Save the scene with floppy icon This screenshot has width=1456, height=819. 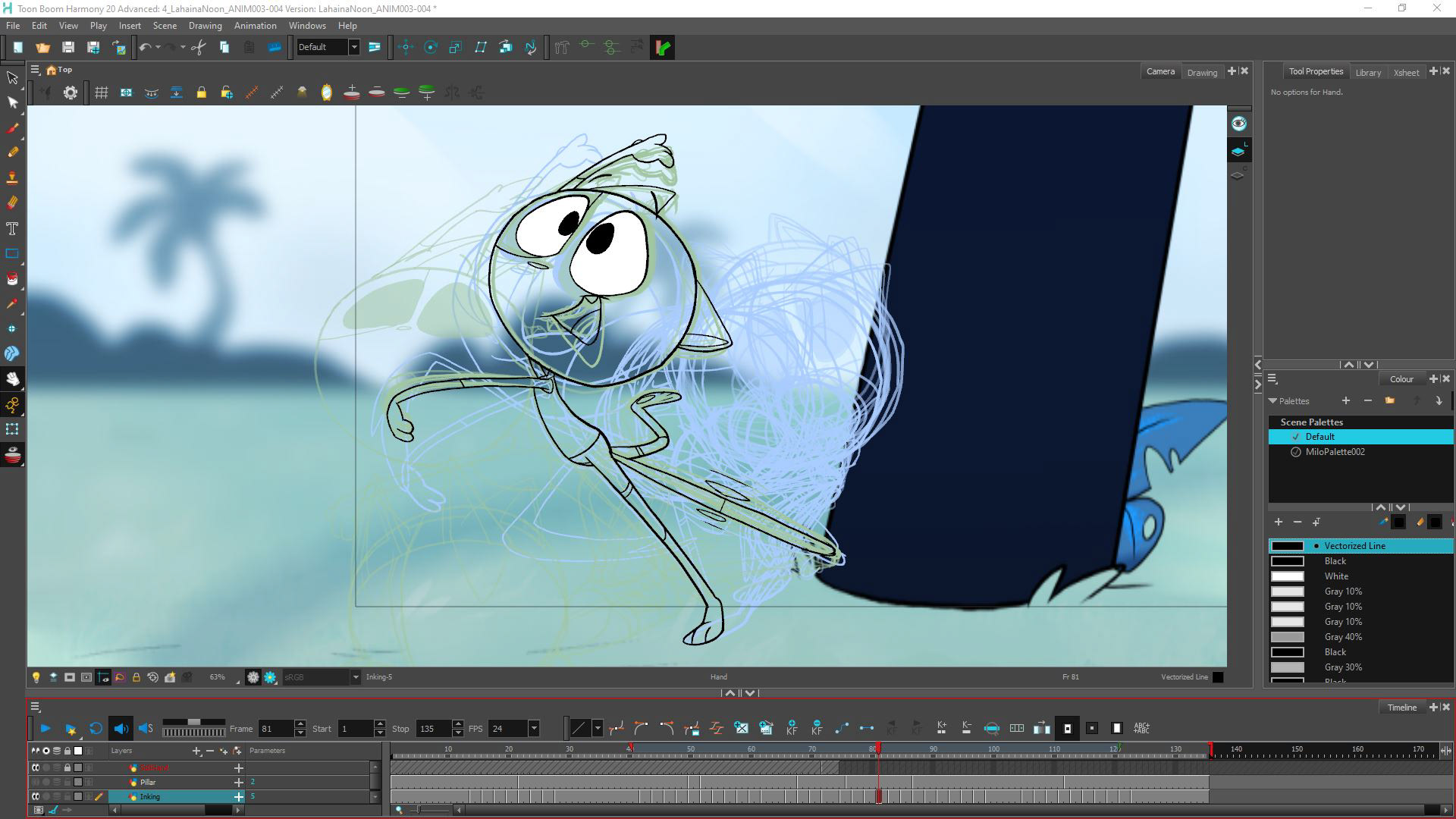(x=67, y=47)
